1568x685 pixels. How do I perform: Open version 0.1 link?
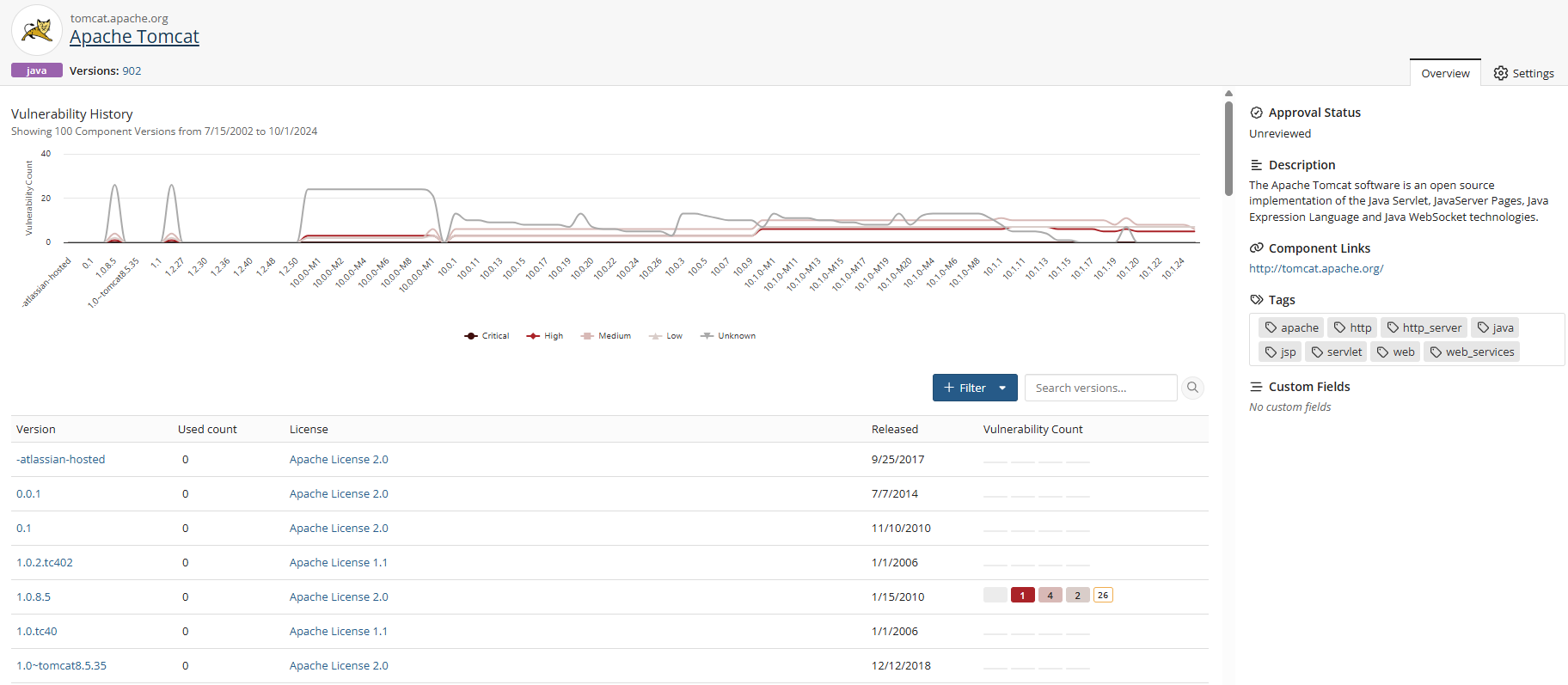[24, 528]
